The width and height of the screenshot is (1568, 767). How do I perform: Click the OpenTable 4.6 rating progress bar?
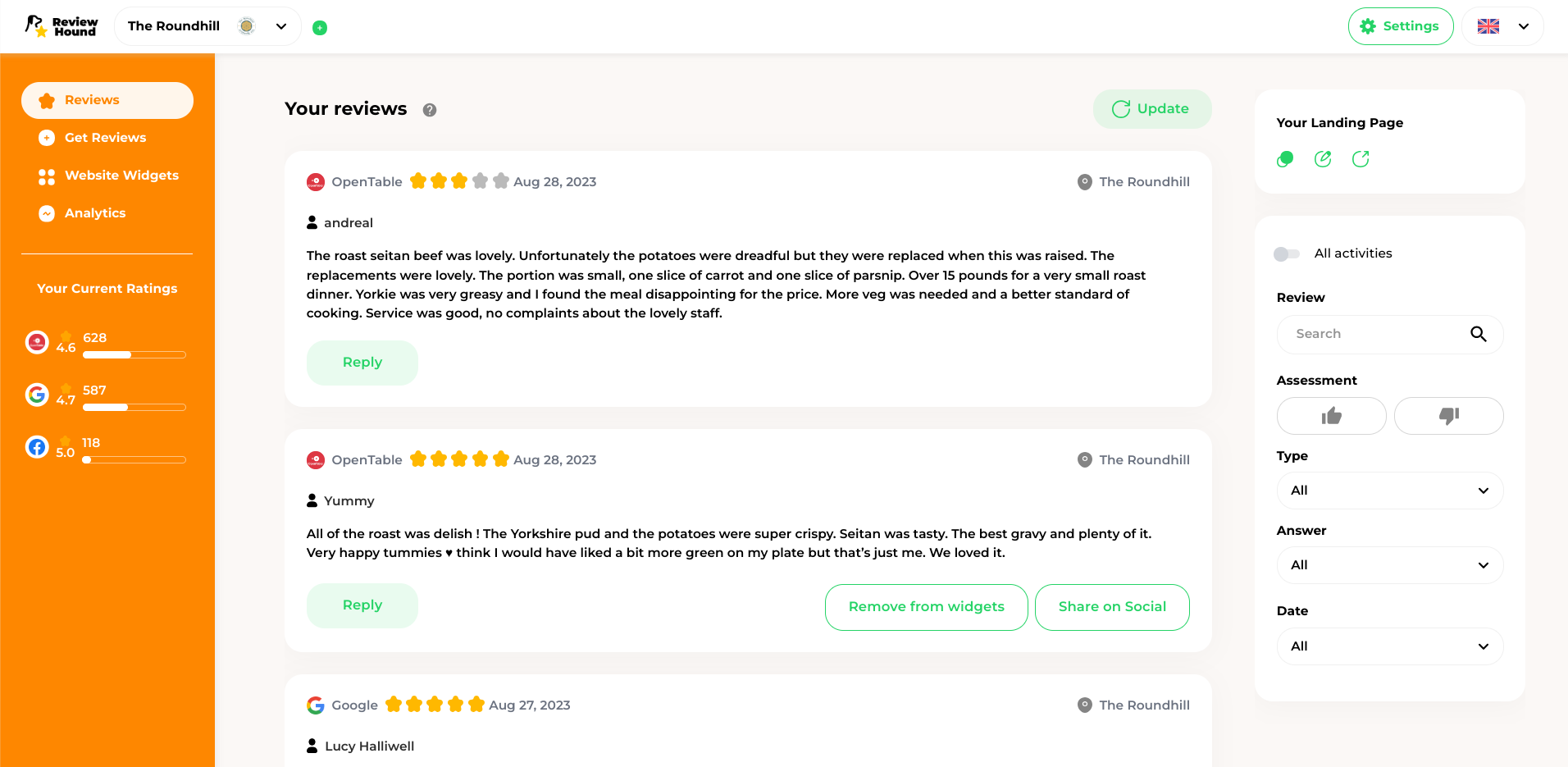click(x=134, y=355)
